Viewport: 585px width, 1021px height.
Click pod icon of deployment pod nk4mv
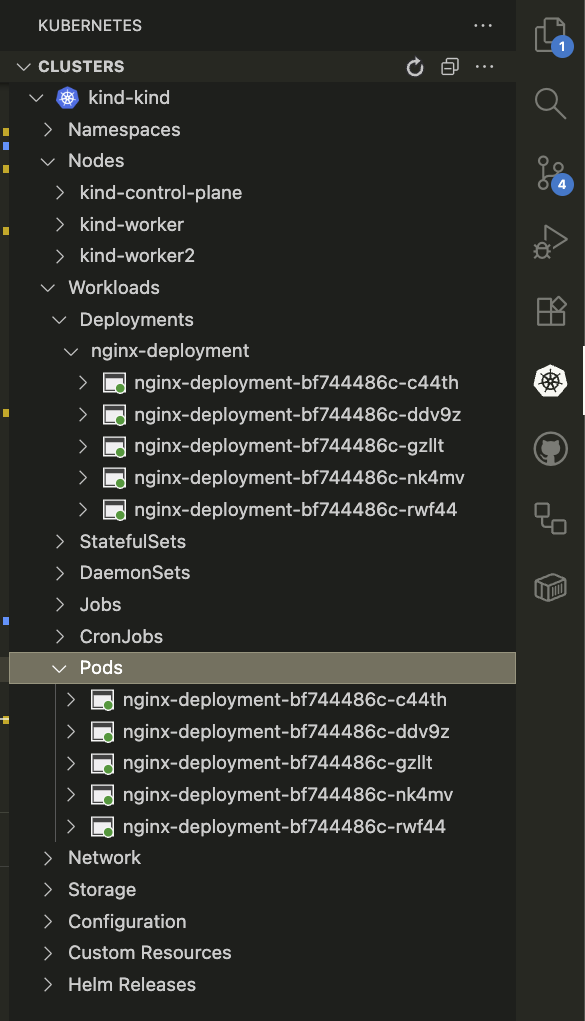115,478
